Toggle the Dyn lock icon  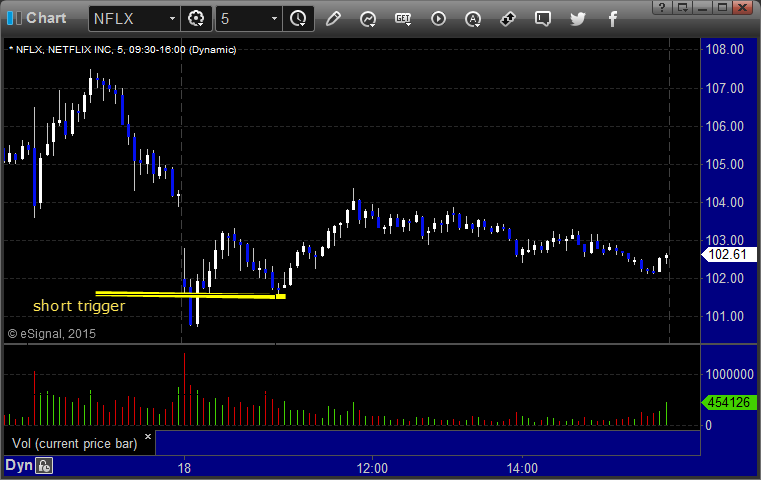click(44, 466)
